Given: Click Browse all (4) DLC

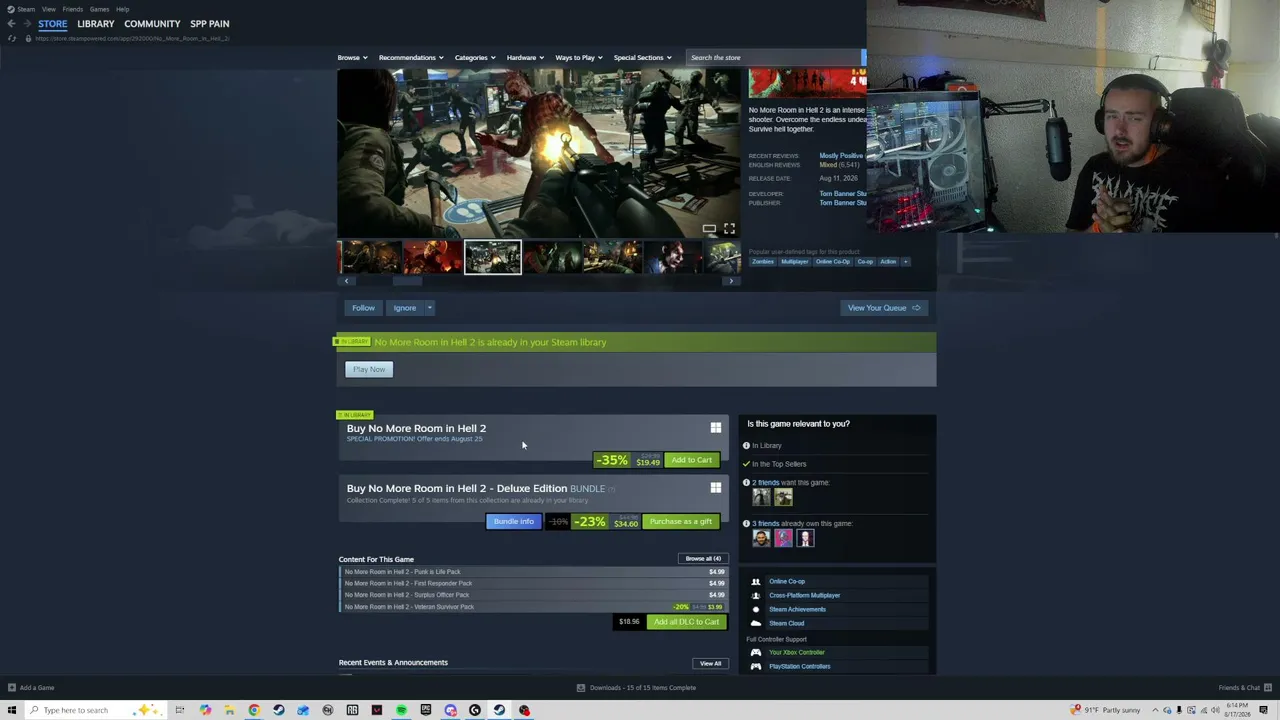Looking at the screenshot, I should pos(703,559).
